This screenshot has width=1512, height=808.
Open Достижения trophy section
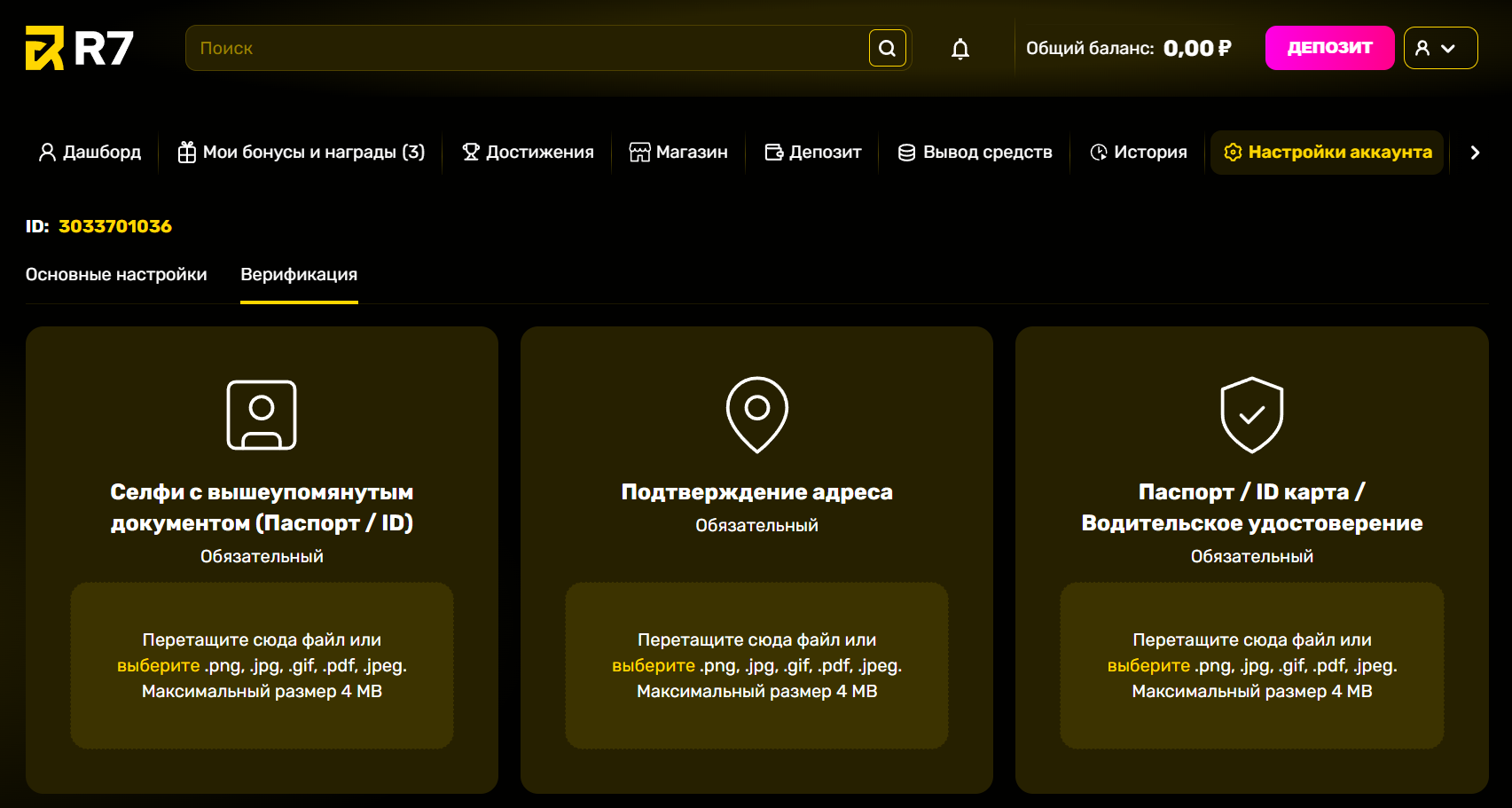coord(528,153)
